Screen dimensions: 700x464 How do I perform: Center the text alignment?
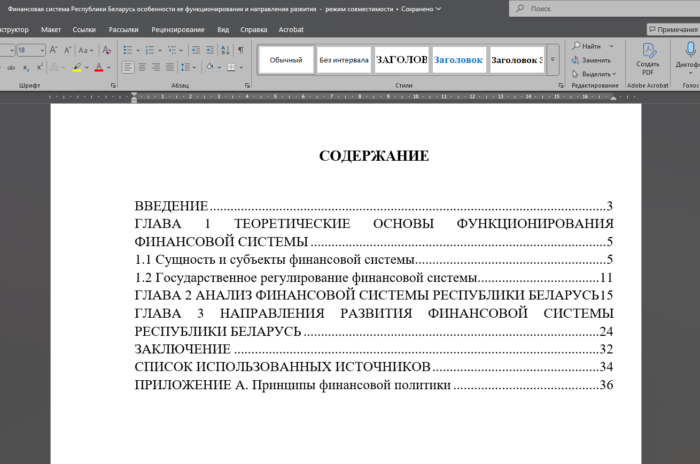click(x=142, y=67)
